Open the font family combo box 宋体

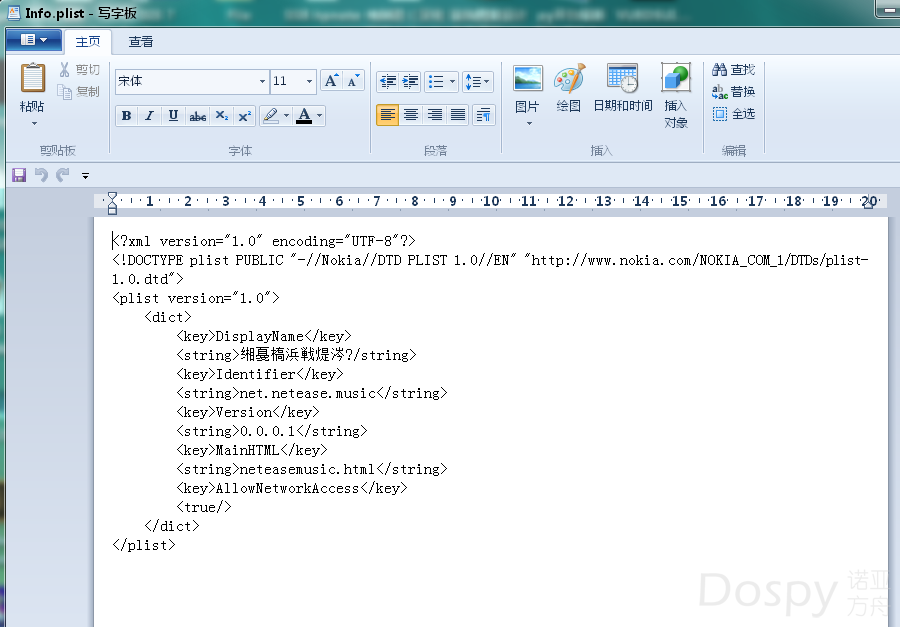point(192,82)
